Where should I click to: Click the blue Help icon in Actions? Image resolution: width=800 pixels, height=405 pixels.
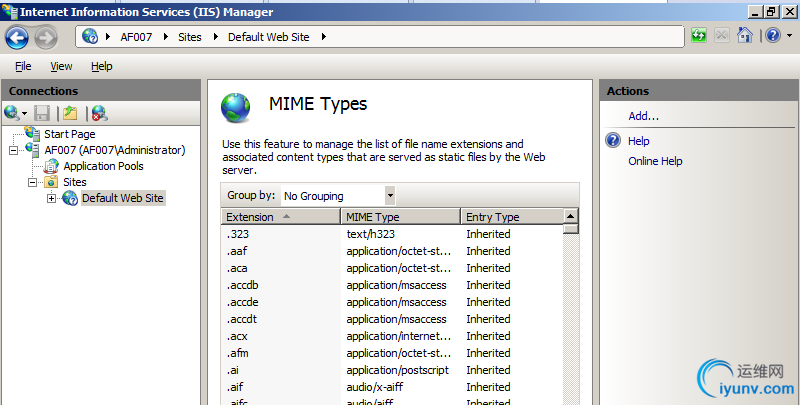click(613, 140)
